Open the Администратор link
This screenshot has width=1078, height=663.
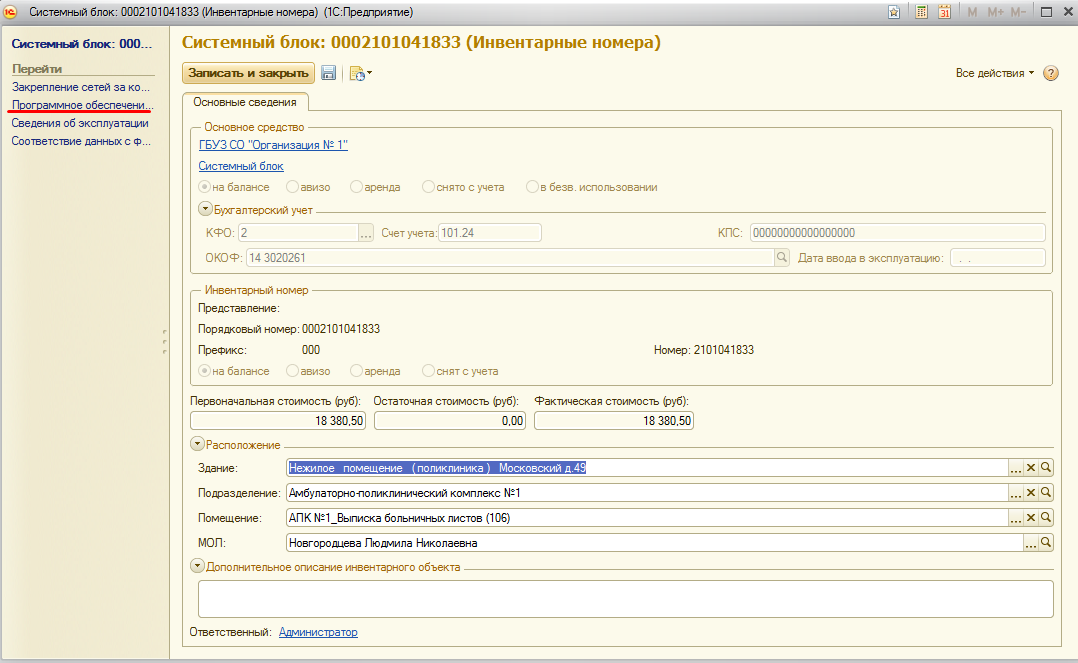coord(318,632)
